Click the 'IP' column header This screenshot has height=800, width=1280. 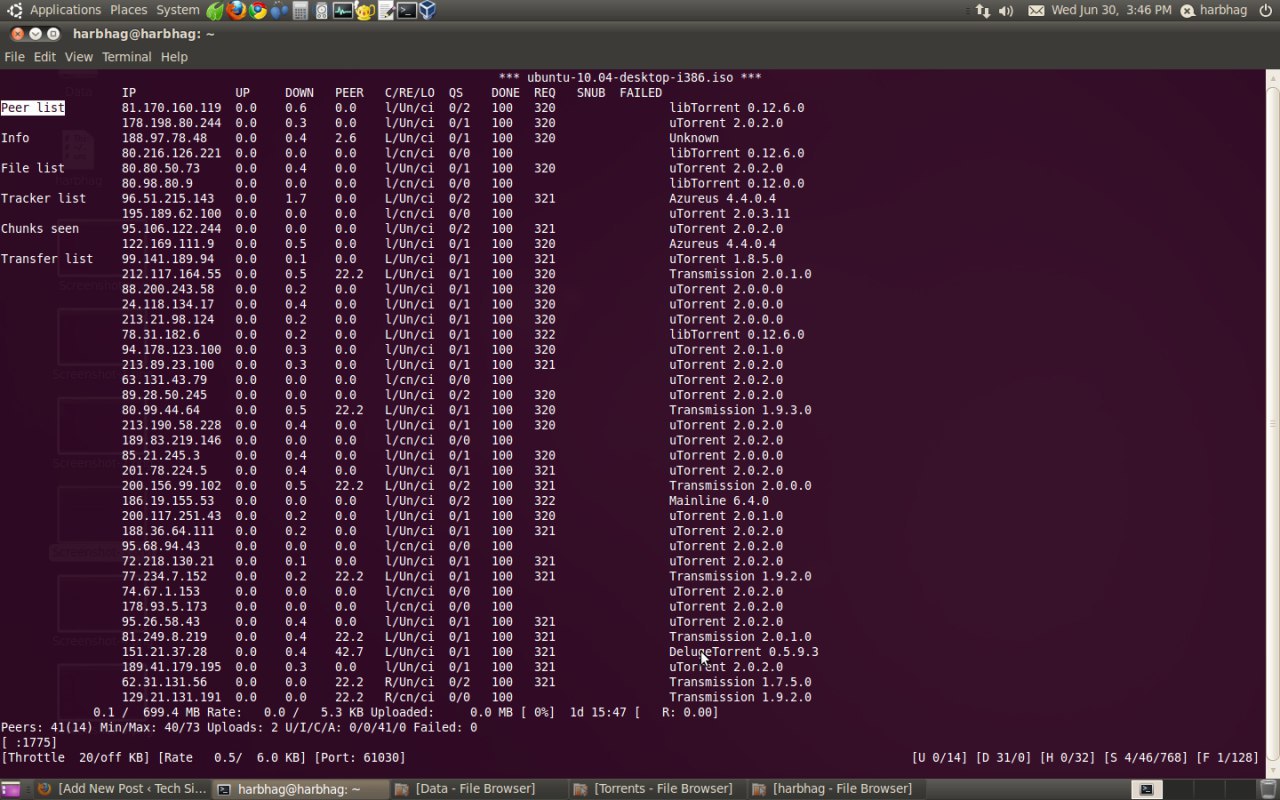(129, 93)
